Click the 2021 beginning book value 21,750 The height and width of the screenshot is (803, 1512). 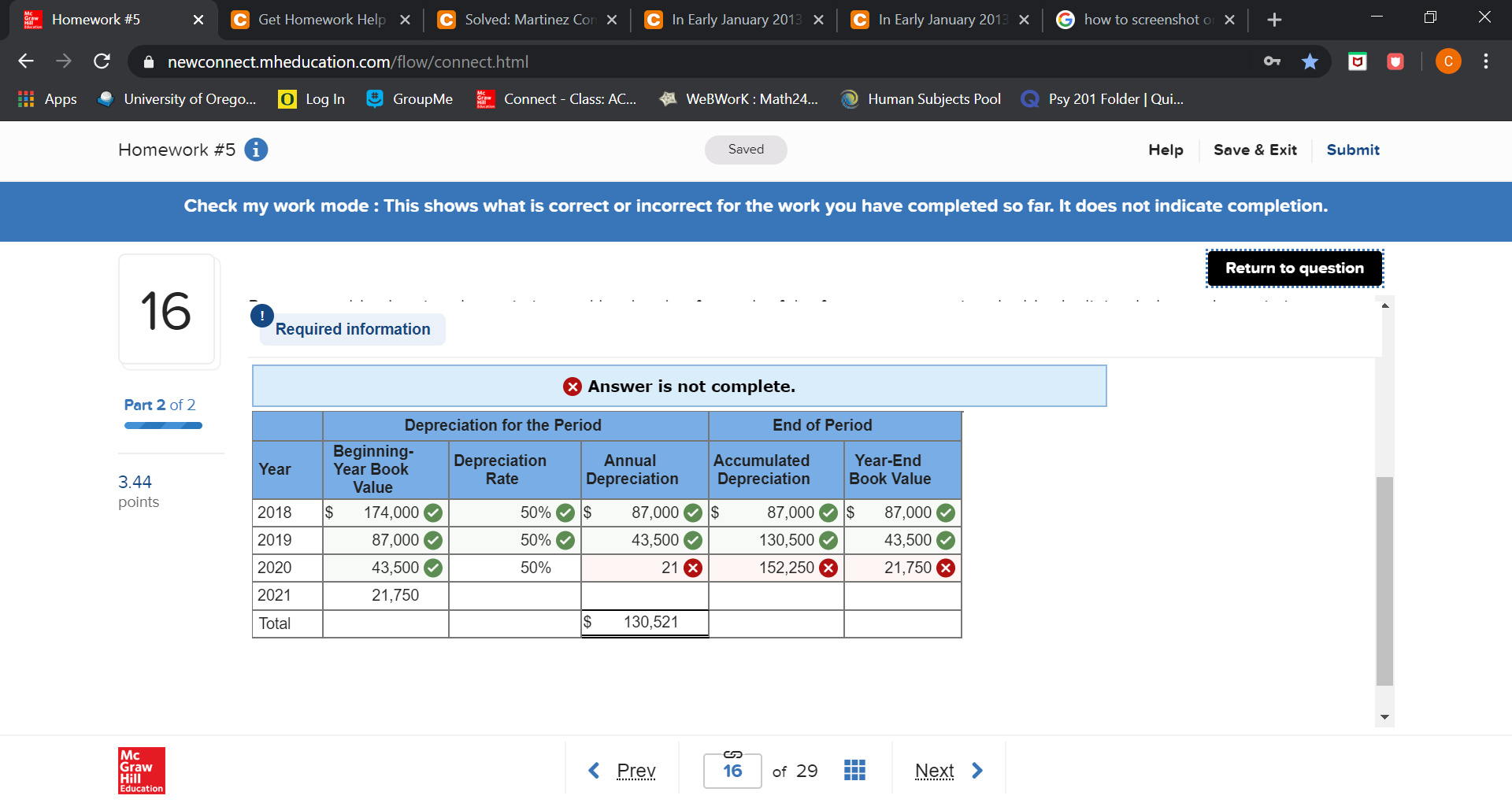tap(386, 596)
